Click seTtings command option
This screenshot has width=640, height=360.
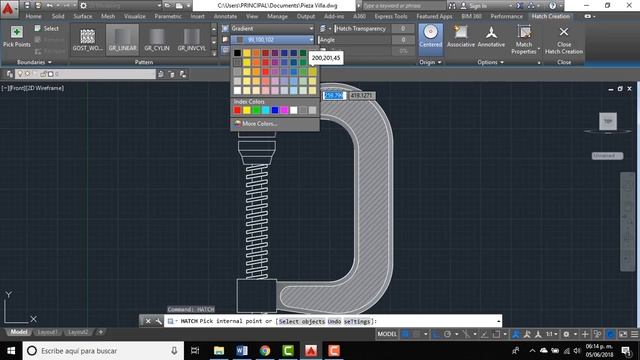pos(357,321)
